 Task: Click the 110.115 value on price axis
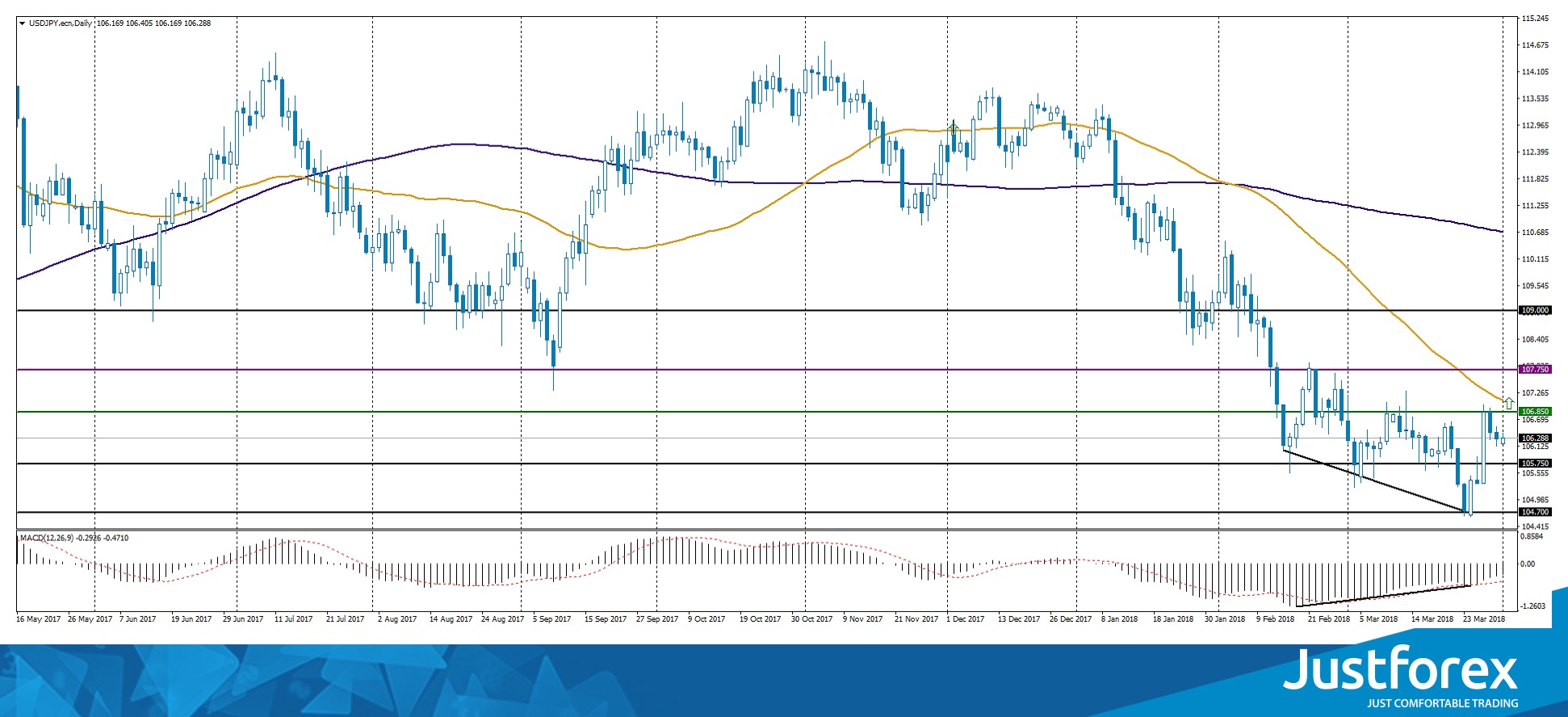click(x=1535, y=259)
